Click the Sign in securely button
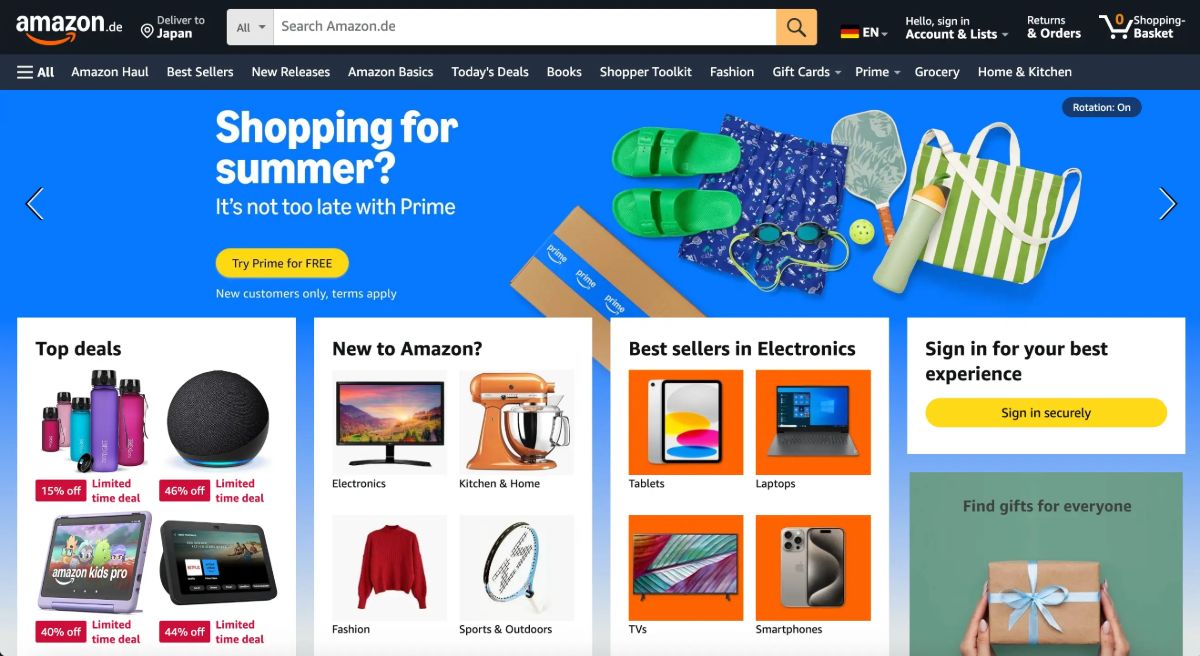The width and height of the screenshot is (1200, 656). (x=1046, y=413)
